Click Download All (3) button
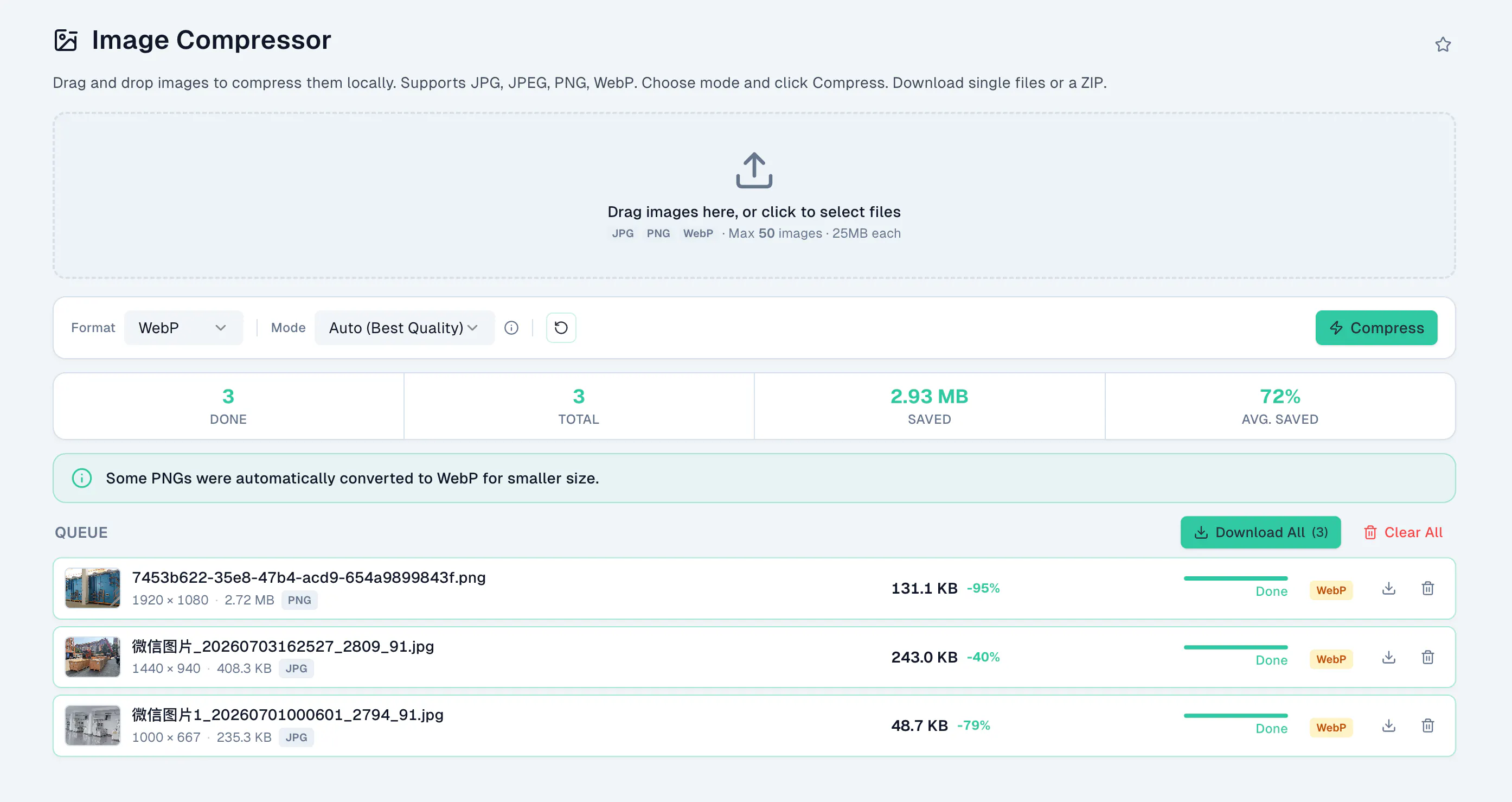The height and width of the screenshot is (802, 1512). pyautogui.click(x=1260, y=532)
